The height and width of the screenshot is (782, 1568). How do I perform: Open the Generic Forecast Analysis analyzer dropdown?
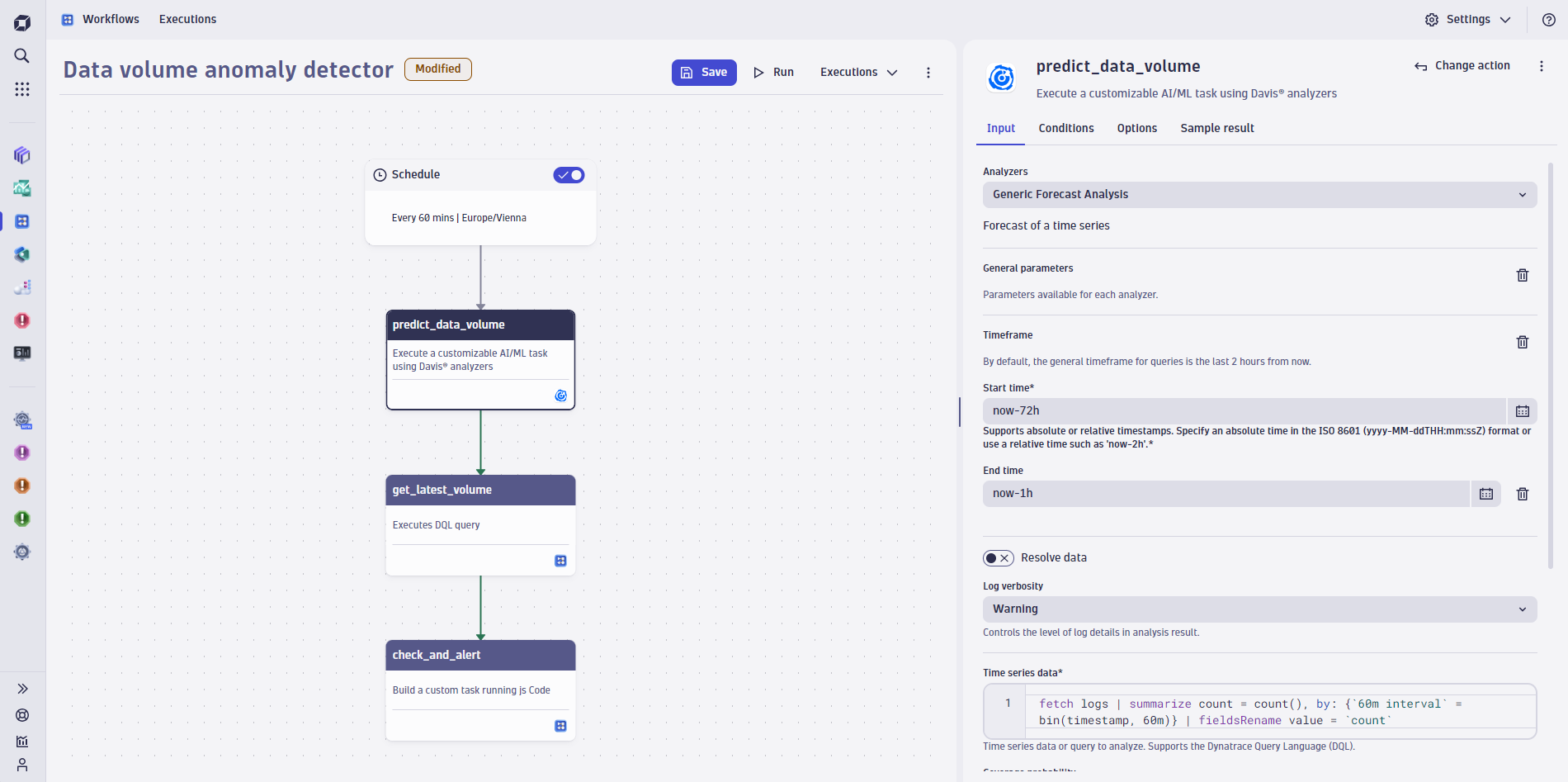tap(1259, 195)
